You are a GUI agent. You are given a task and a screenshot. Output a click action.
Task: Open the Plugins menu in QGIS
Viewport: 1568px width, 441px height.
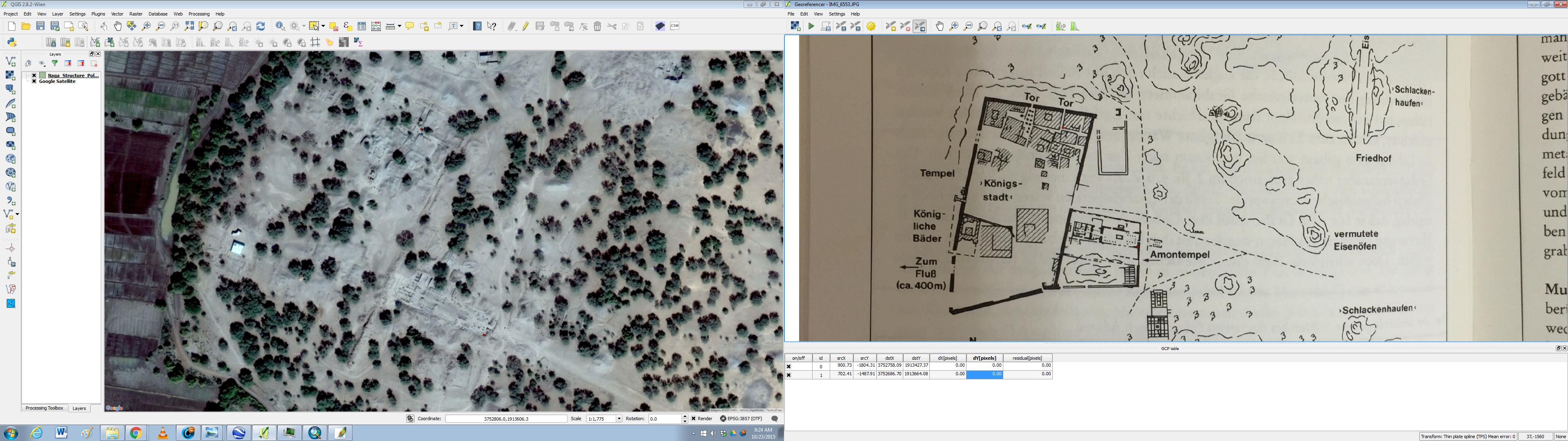pyautogui.click(x=98, y=14)
